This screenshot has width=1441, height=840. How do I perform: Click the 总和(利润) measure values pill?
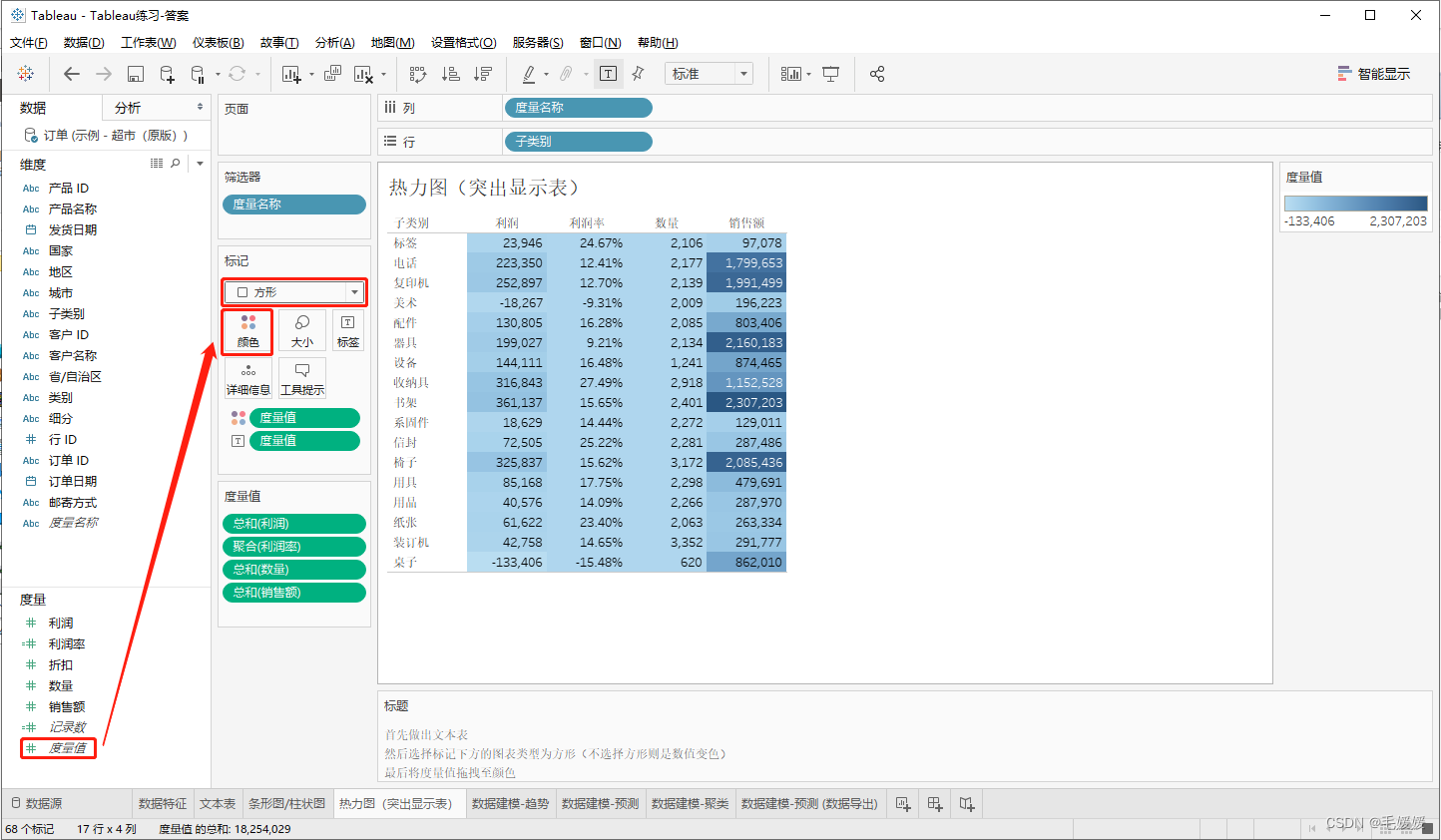coord(294,523)
